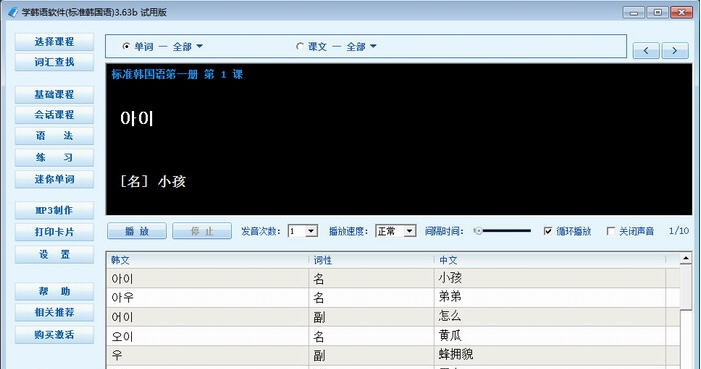Viewport: 701px width, 369px height.
Task: Open MP3制作 tool
Action: tap(54, 210)
